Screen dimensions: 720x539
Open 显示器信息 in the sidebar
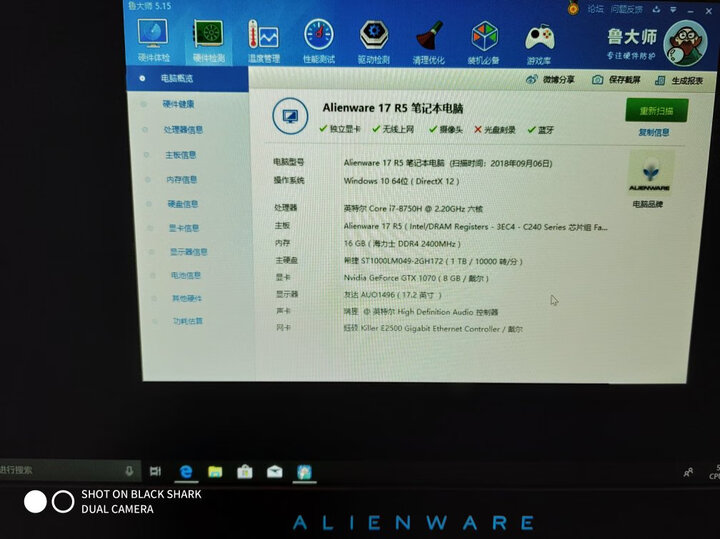pos(188,252)
